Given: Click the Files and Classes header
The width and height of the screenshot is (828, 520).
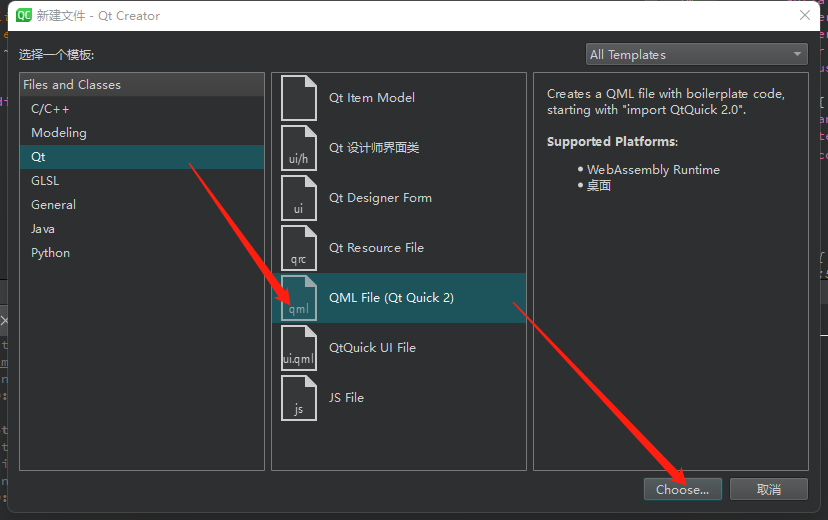Looking at the screenshot, I should point(142,84).
